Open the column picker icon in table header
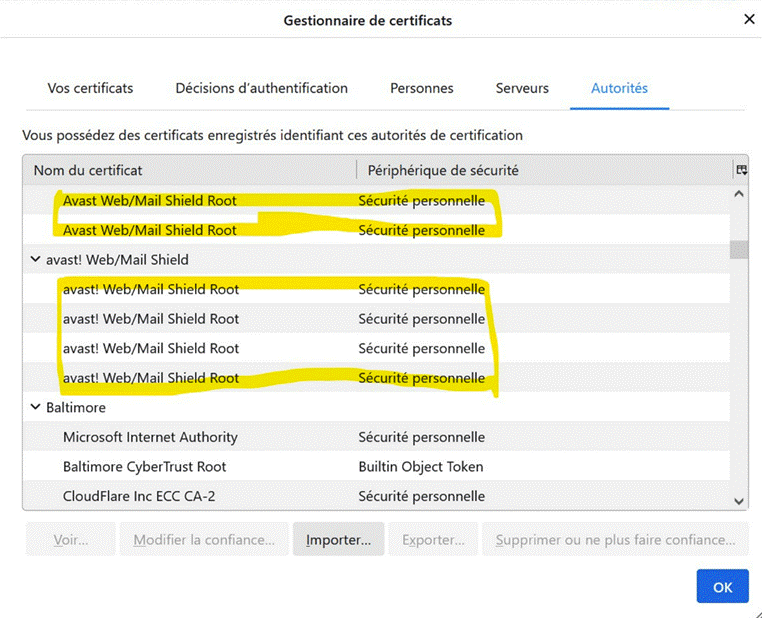The width and height of the screenshot is (762, 618). click(x=741, y=170)
